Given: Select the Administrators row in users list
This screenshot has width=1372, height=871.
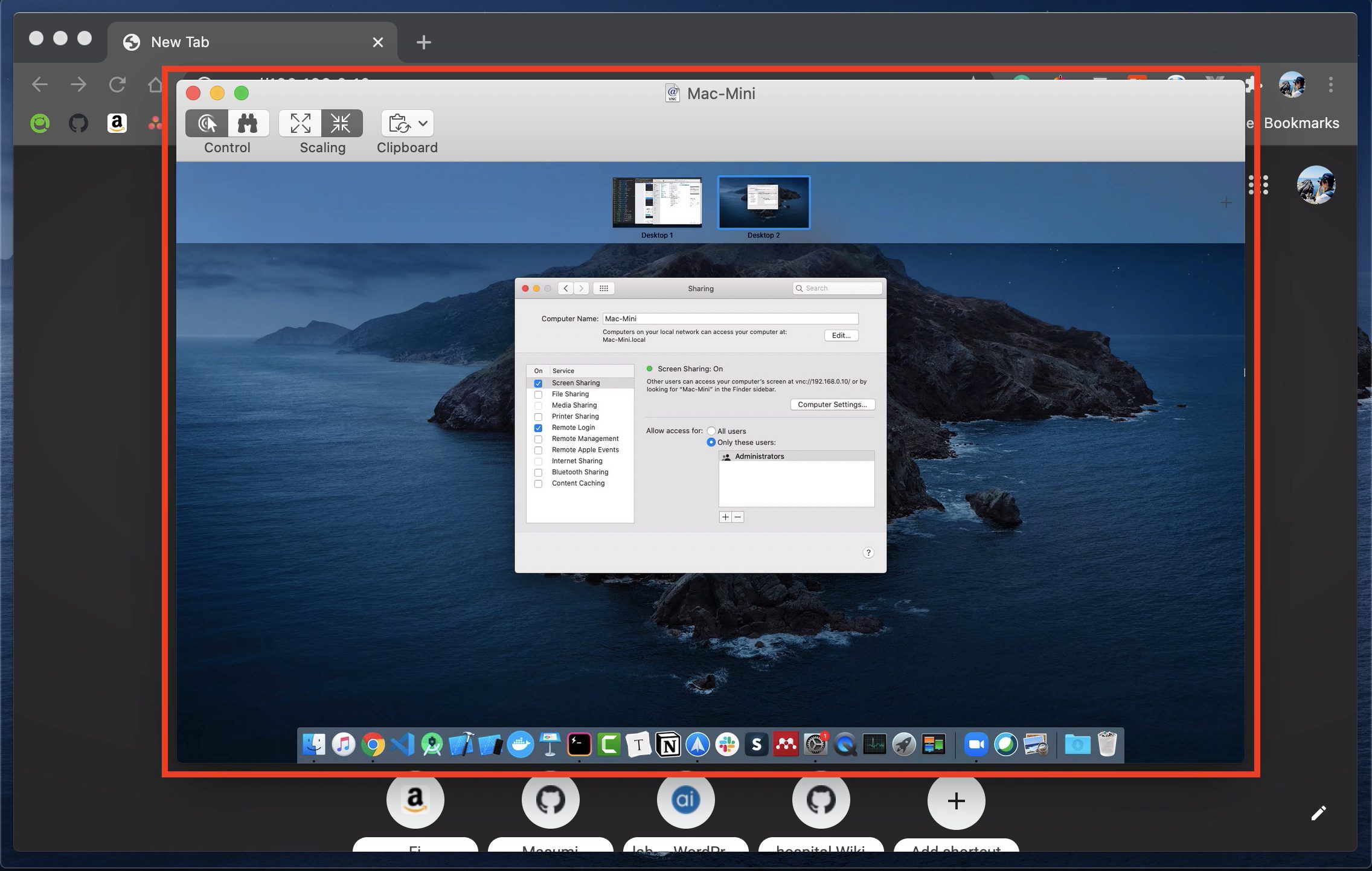Looking at the screenshot, I should pyautogui.click(x=797, y=456).
